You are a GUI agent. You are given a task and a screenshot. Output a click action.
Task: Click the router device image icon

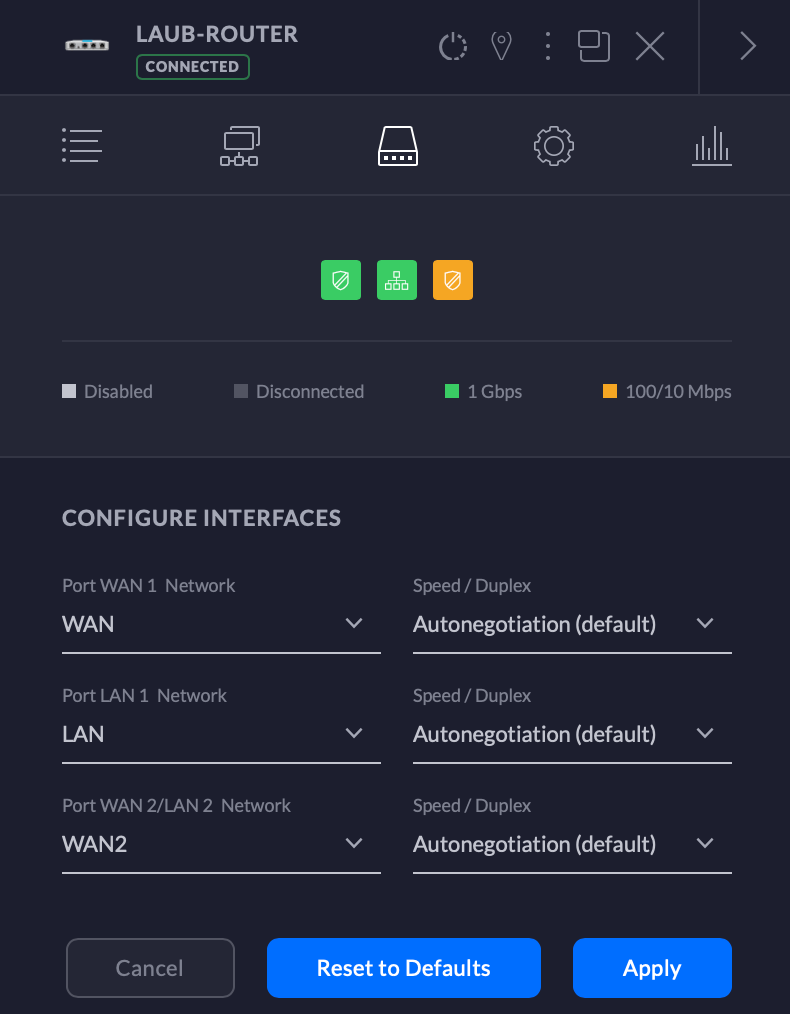point(87,46)
